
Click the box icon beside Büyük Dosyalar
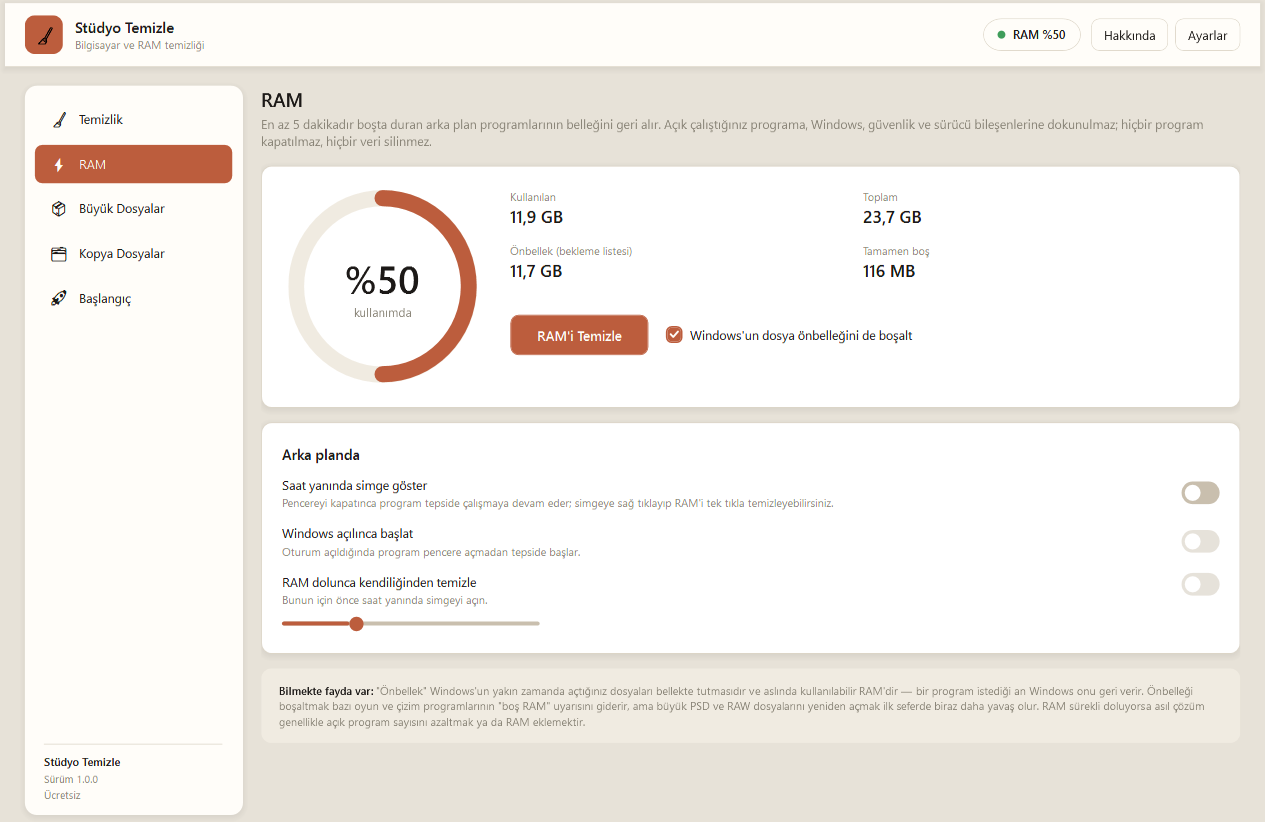point(59,209)
